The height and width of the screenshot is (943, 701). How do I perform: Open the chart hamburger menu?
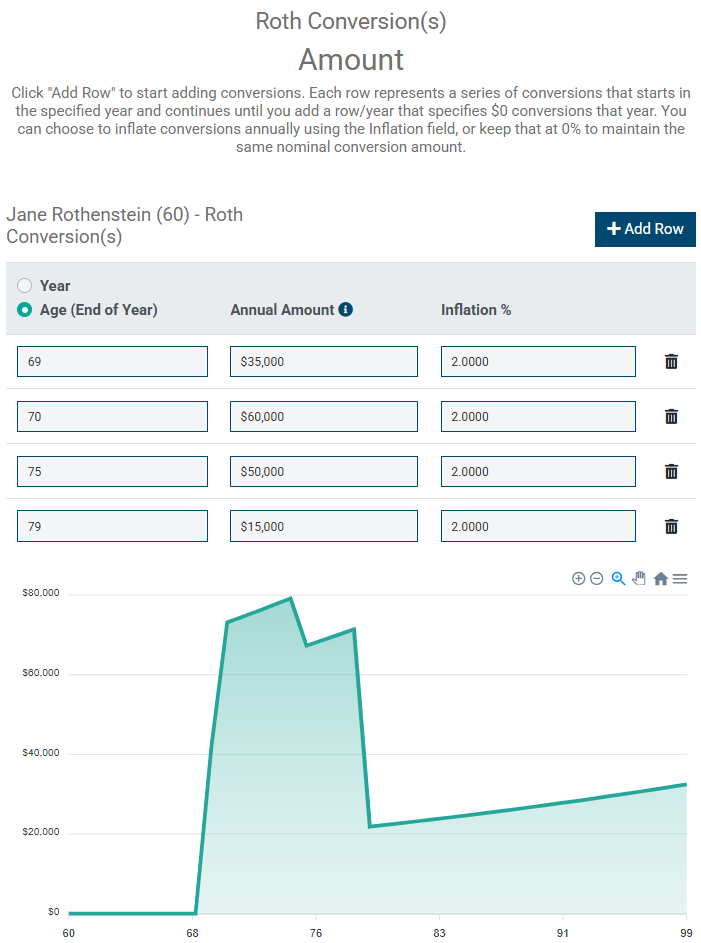(x=680, y=579)
